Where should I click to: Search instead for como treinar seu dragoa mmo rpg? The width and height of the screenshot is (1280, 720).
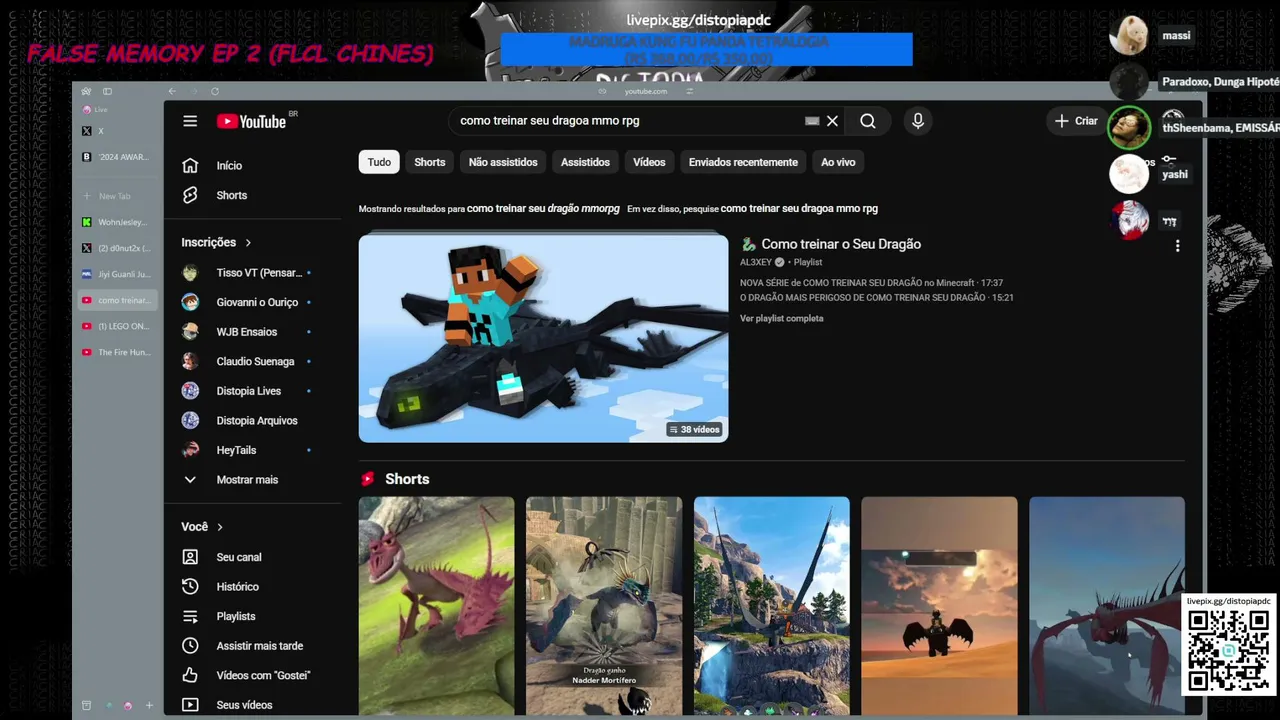click(x=799, y=209)
